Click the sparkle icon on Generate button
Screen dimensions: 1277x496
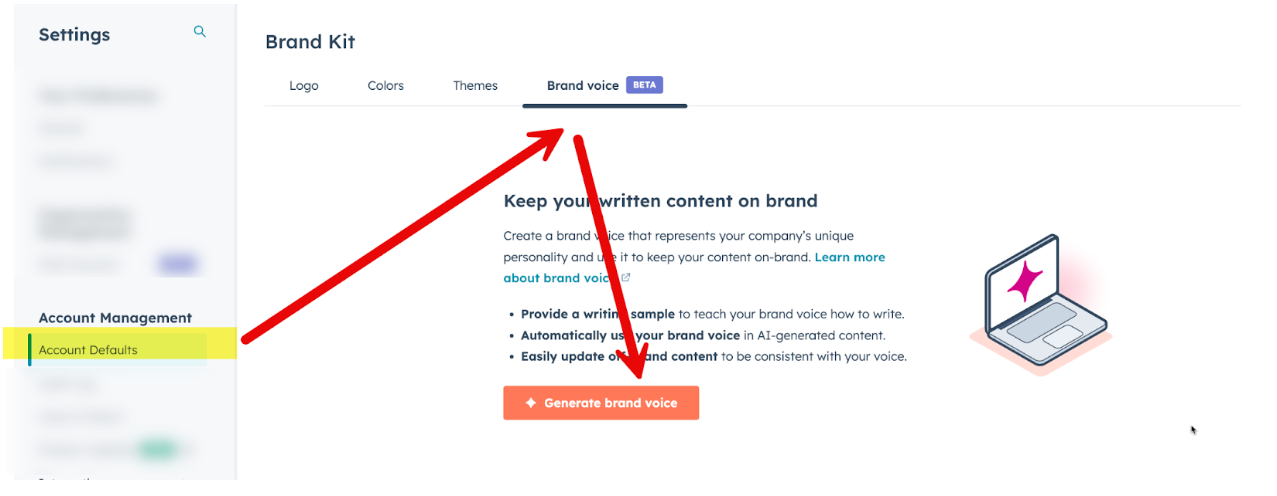point(531,403)
